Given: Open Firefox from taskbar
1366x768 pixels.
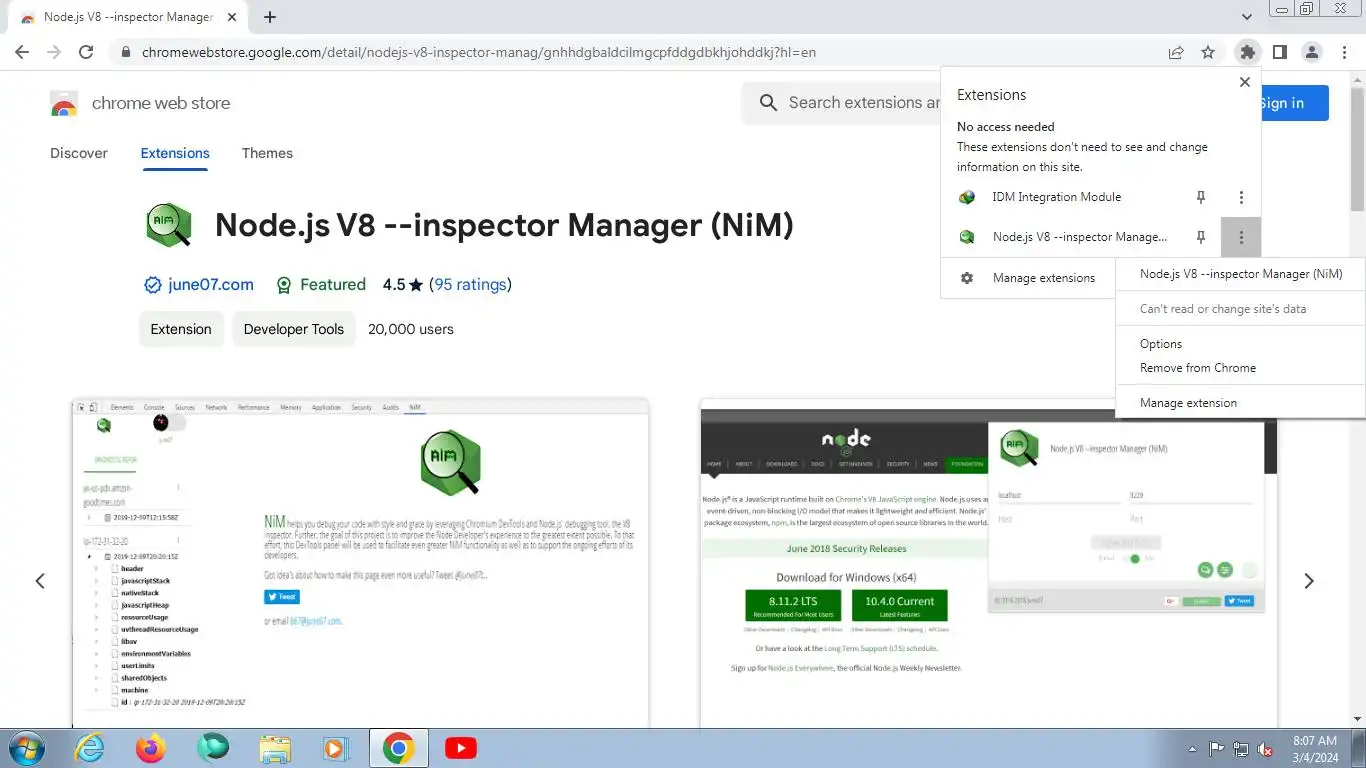Looking at the screenshot, I should 151,748.
